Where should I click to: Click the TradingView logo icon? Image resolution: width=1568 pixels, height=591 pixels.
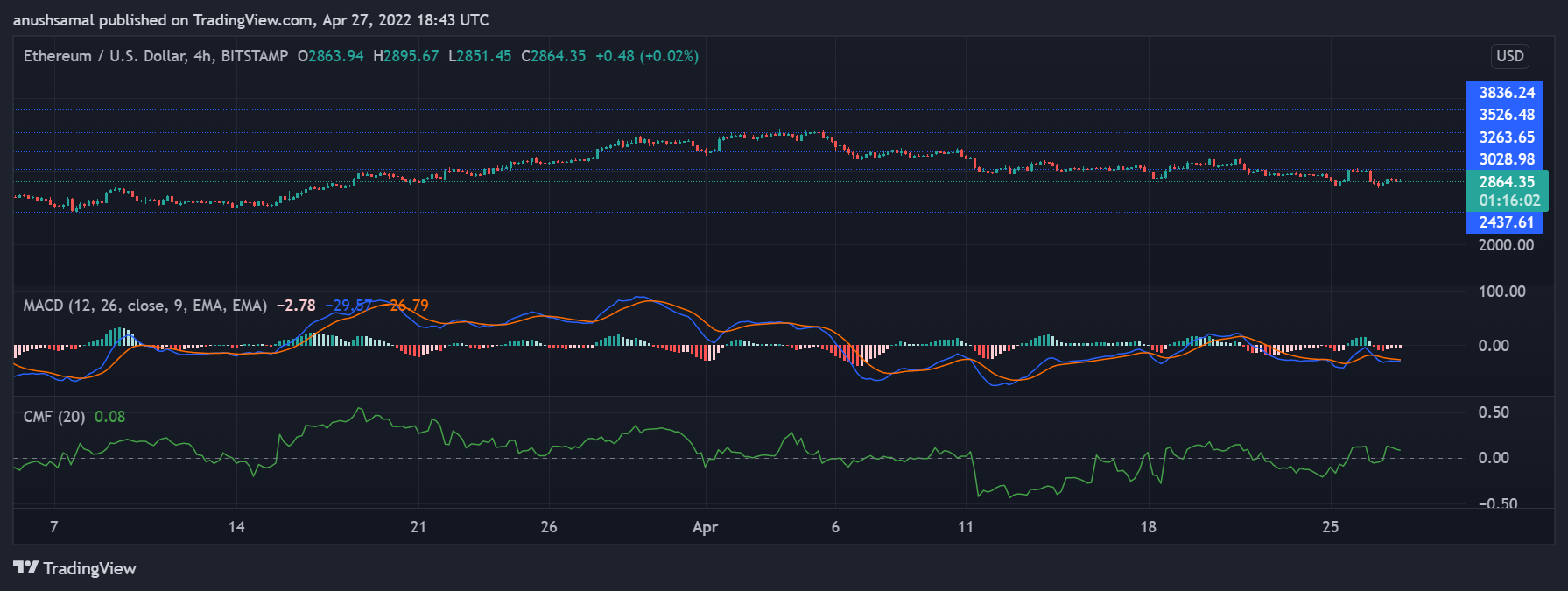pos(25,568)
